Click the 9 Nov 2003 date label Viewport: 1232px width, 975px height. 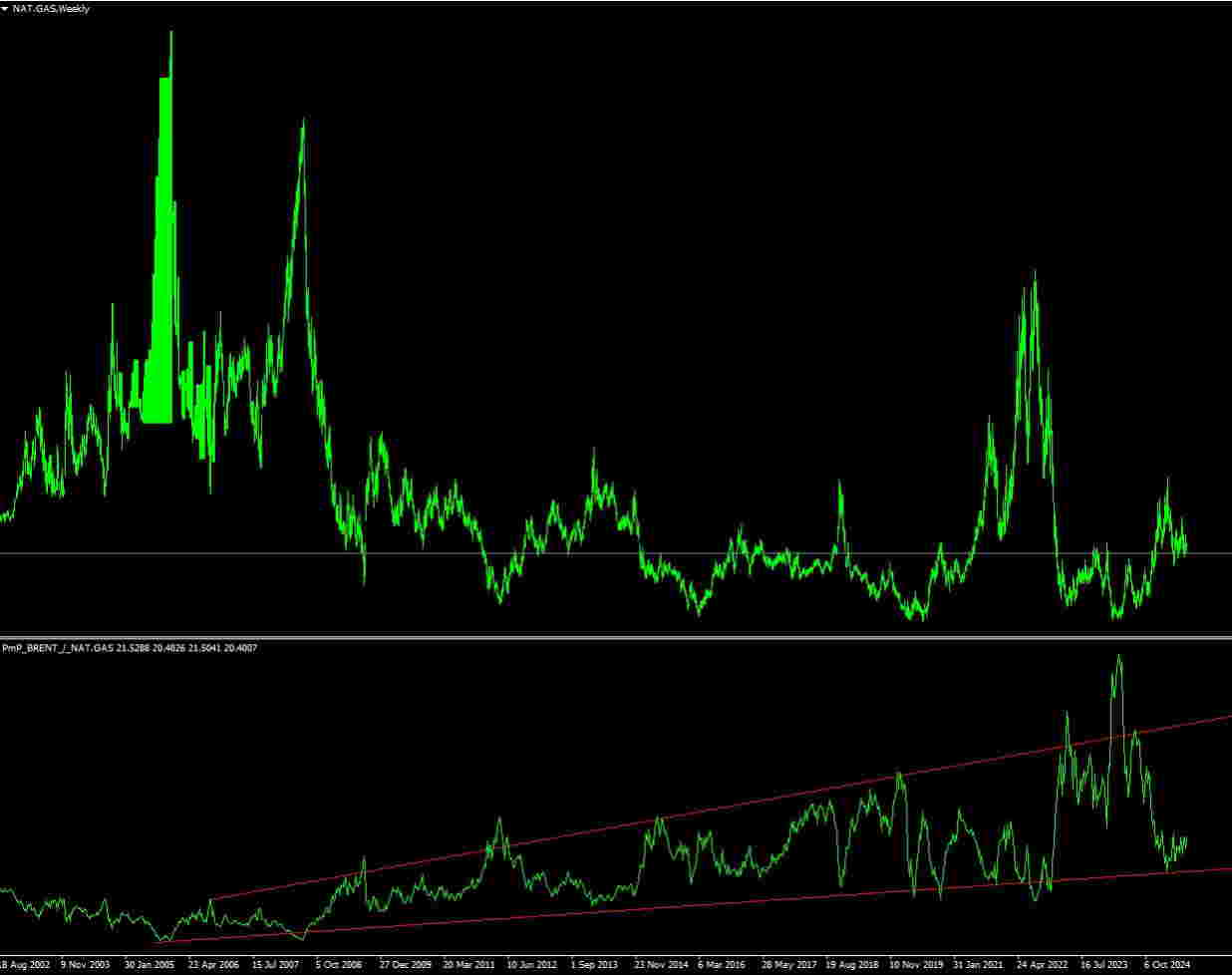coord(86,965)
